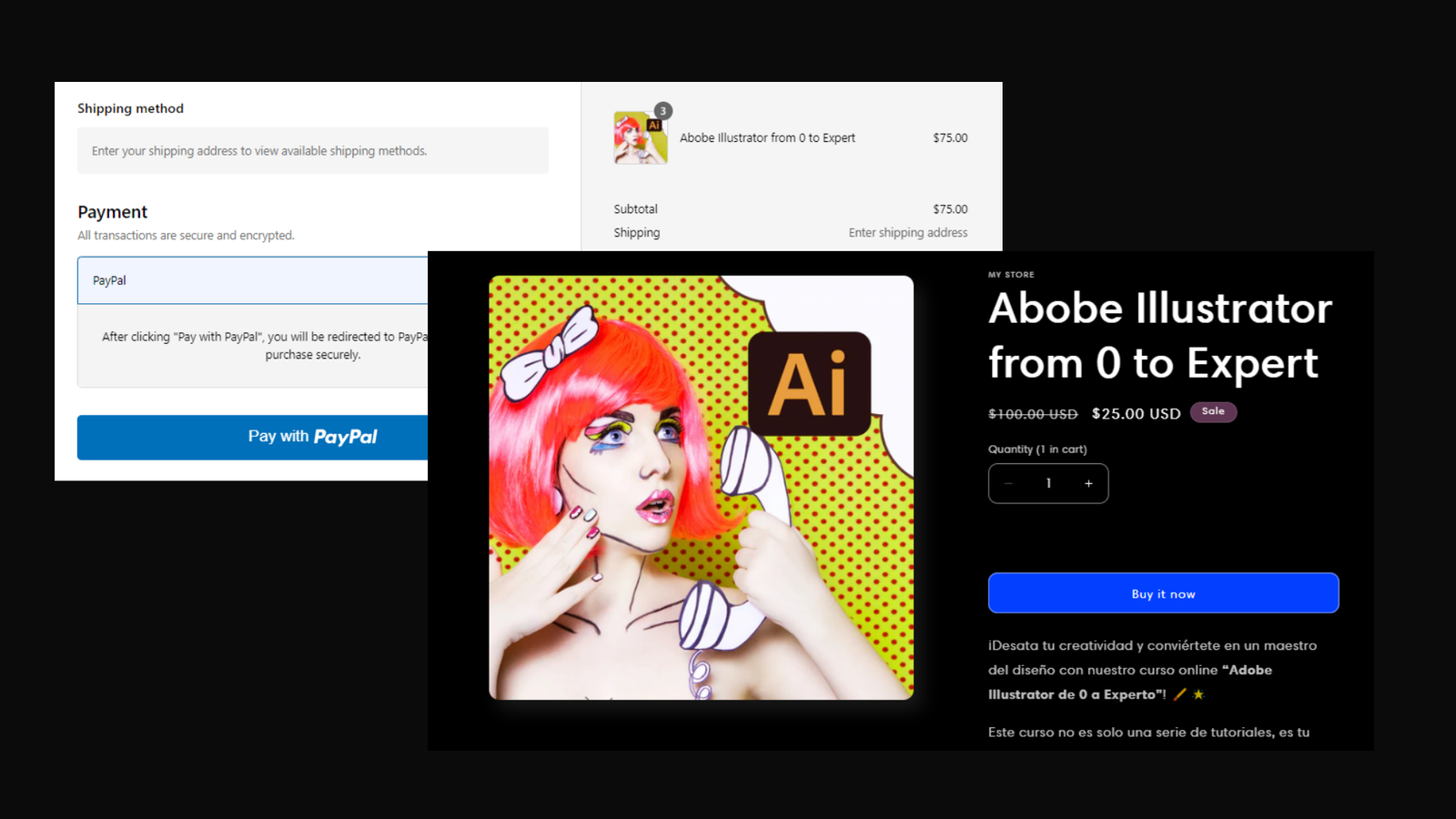The width and height of the screenshot is (1456, 819).
Task: Click the Shipping label in order summary
Action: pyautogui.click(x=637, y=233)
